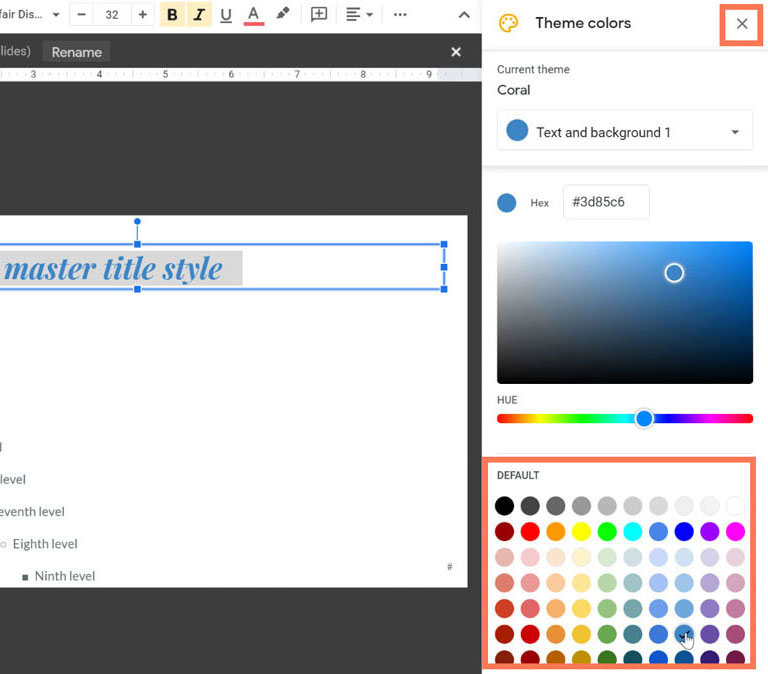Select the bright yellow swatch
This screenshot has height=674, width=768.
pos(581,531)
